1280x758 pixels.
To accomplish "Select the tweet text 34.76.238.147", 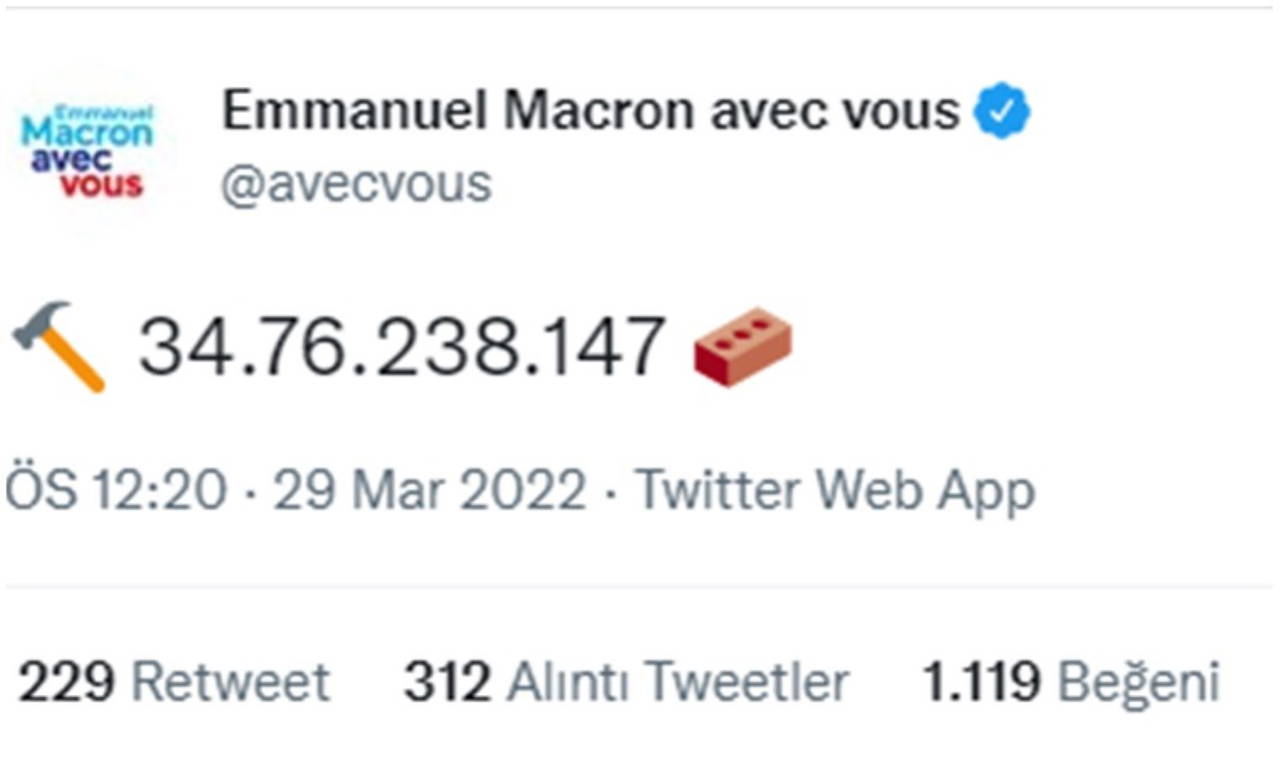I will [x=401, y=347].
